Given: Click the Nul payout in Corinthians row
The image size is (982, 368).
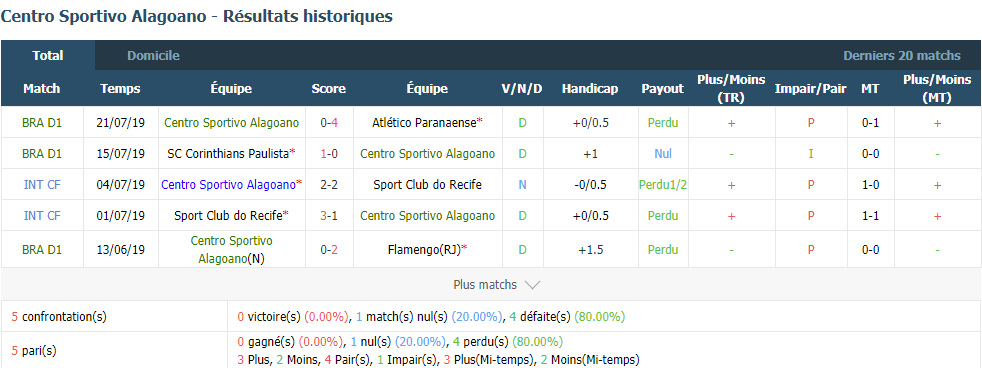Looking at the screenshot, I should 663,153.
